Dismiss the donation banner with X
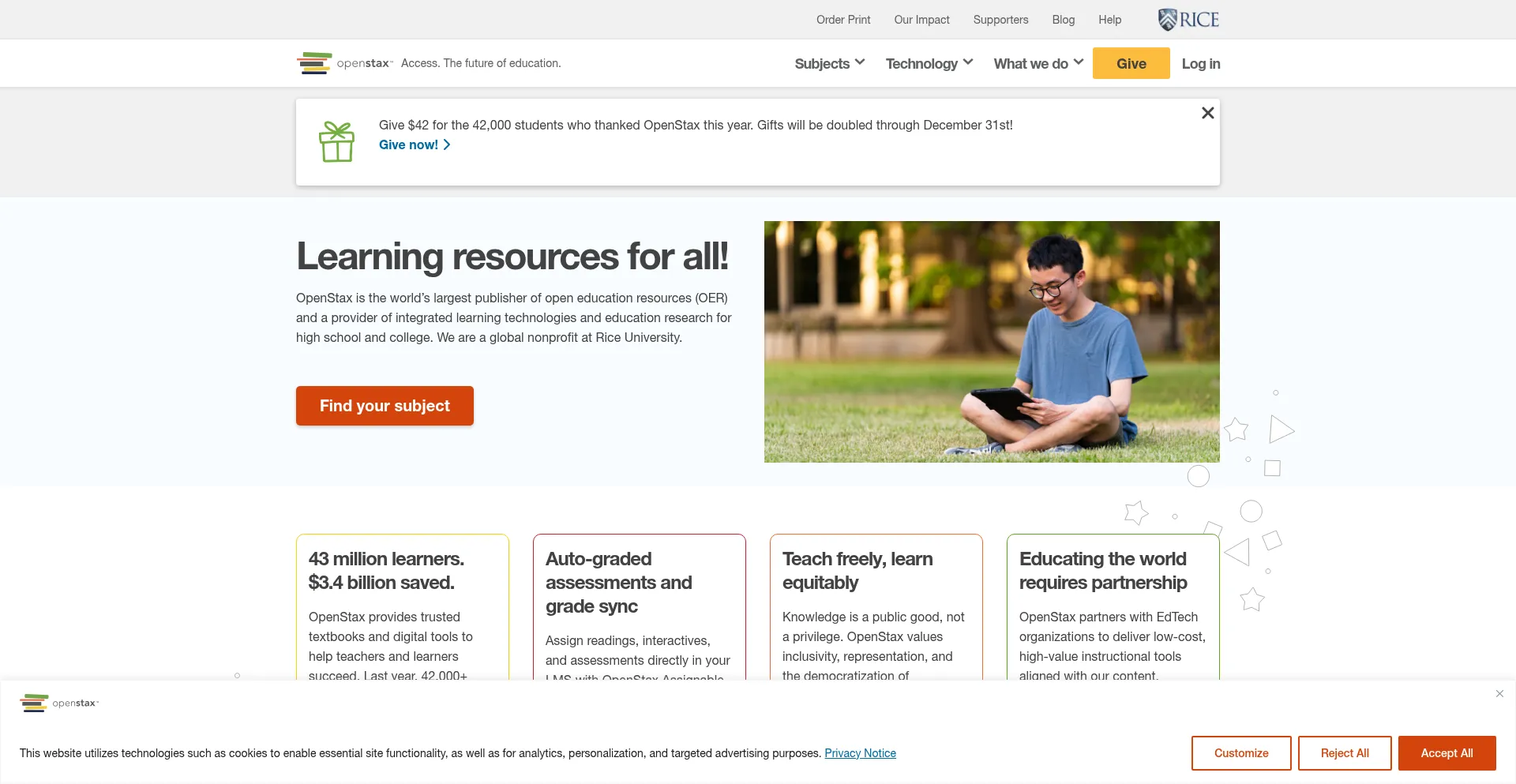 click(x=1207, y=113)
